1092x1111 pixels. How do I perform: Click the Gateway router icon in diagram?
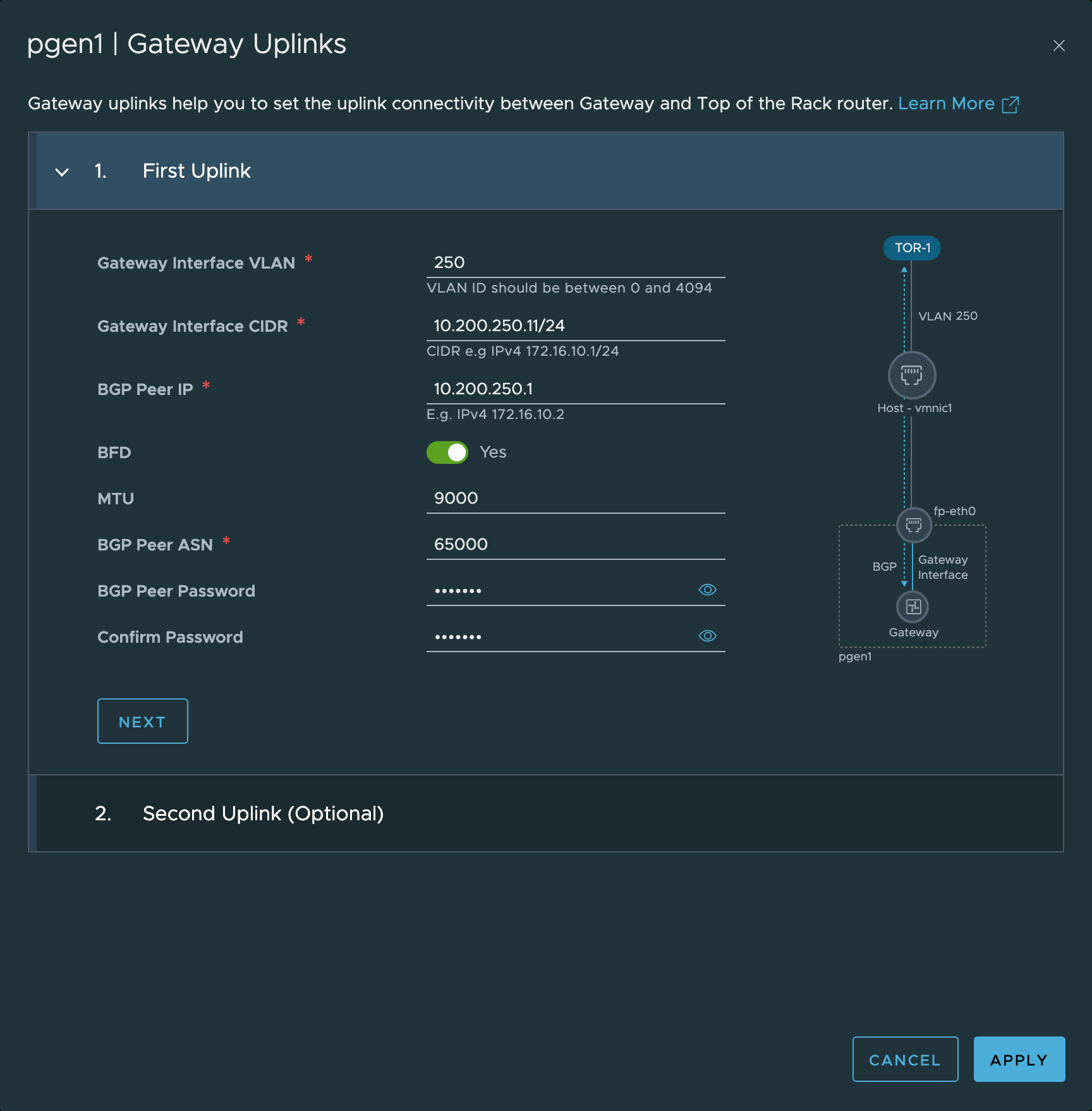tap(913, 607)
